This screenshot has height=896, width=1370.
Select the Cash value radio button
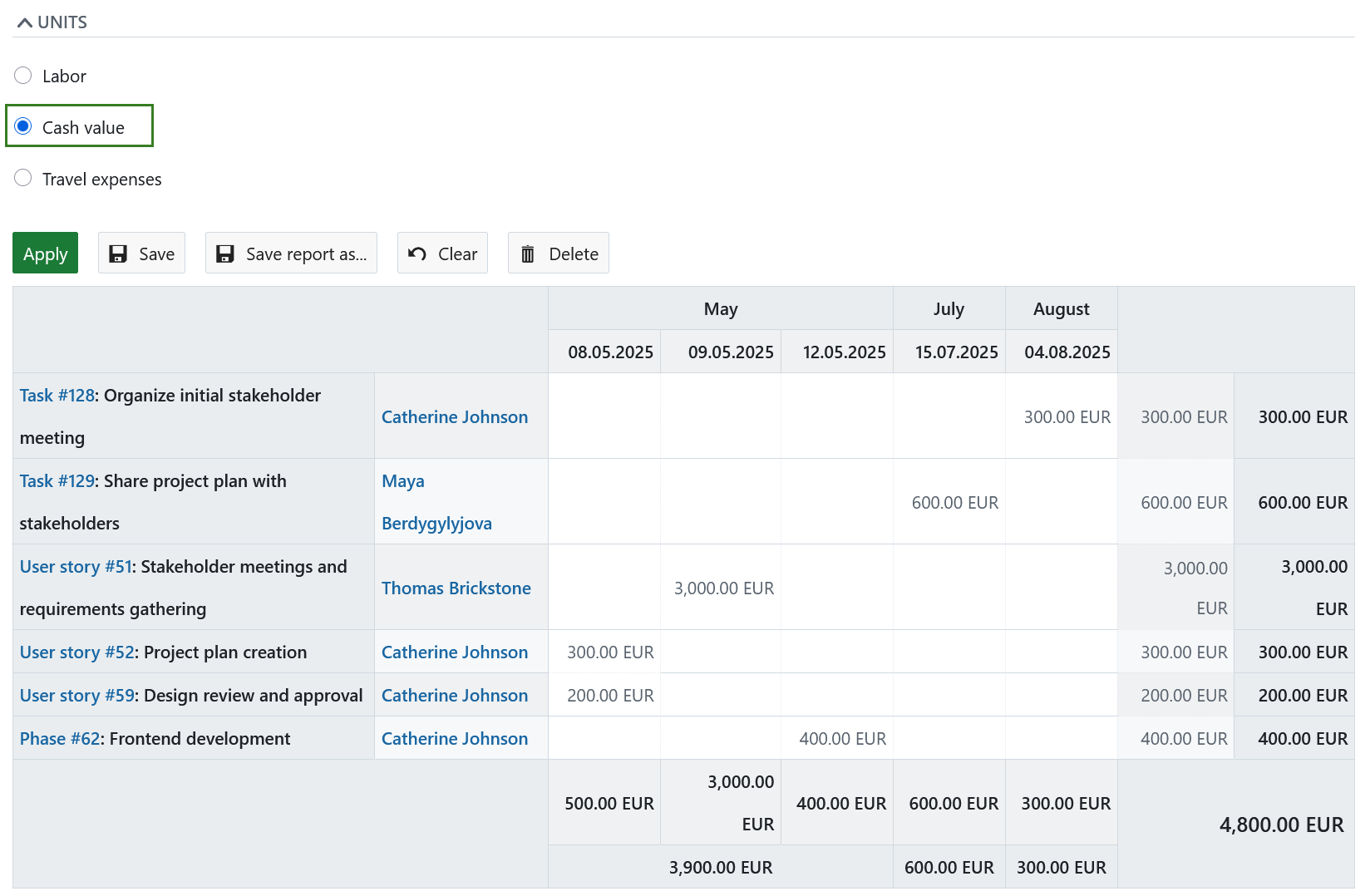tap(23, 126)
